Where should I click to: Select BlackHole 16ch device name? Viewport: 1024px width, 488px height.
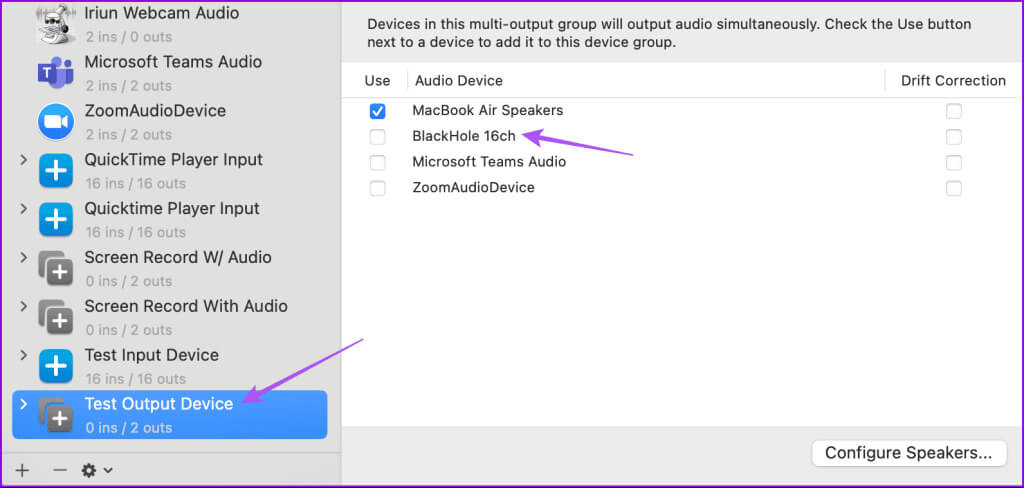click(x=464, y=136)
